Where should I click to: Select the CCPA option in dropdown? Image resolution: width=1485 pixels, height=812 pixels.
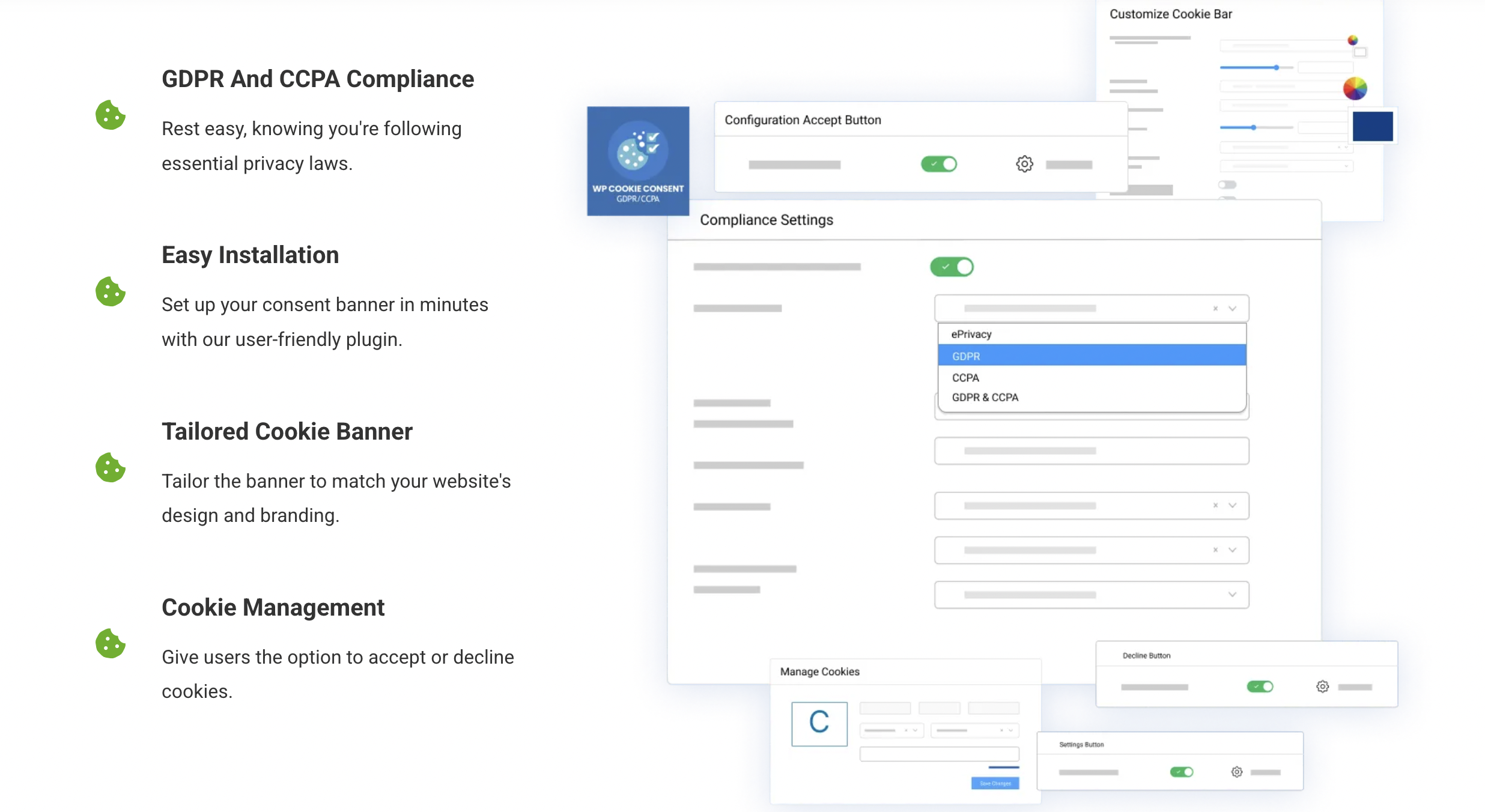tap(965, 377)
